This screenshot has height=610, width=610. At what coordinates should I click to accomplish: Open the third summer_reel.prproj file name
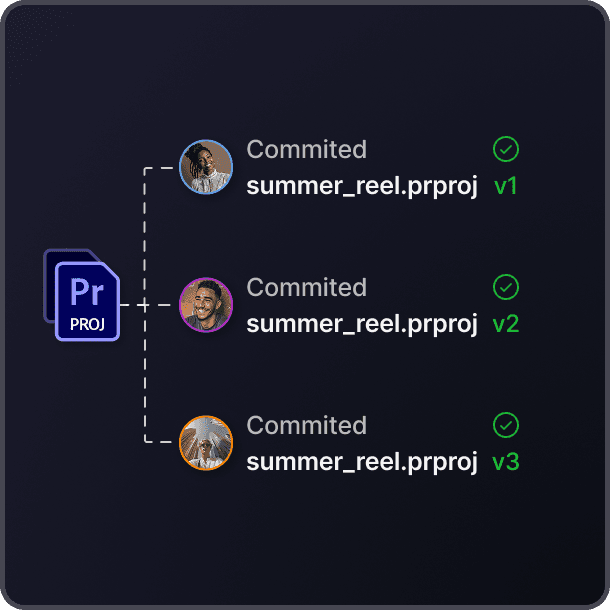362,462
